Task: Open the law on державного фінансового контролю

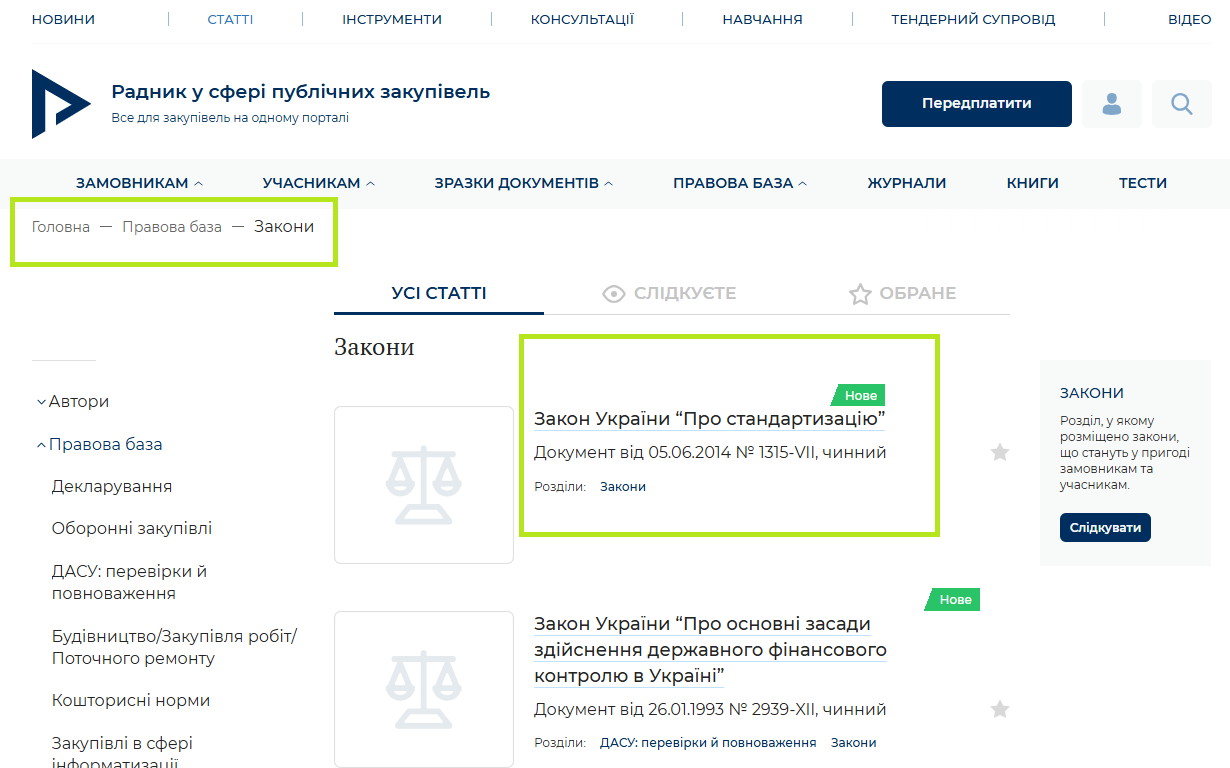Action: [710, 650]
